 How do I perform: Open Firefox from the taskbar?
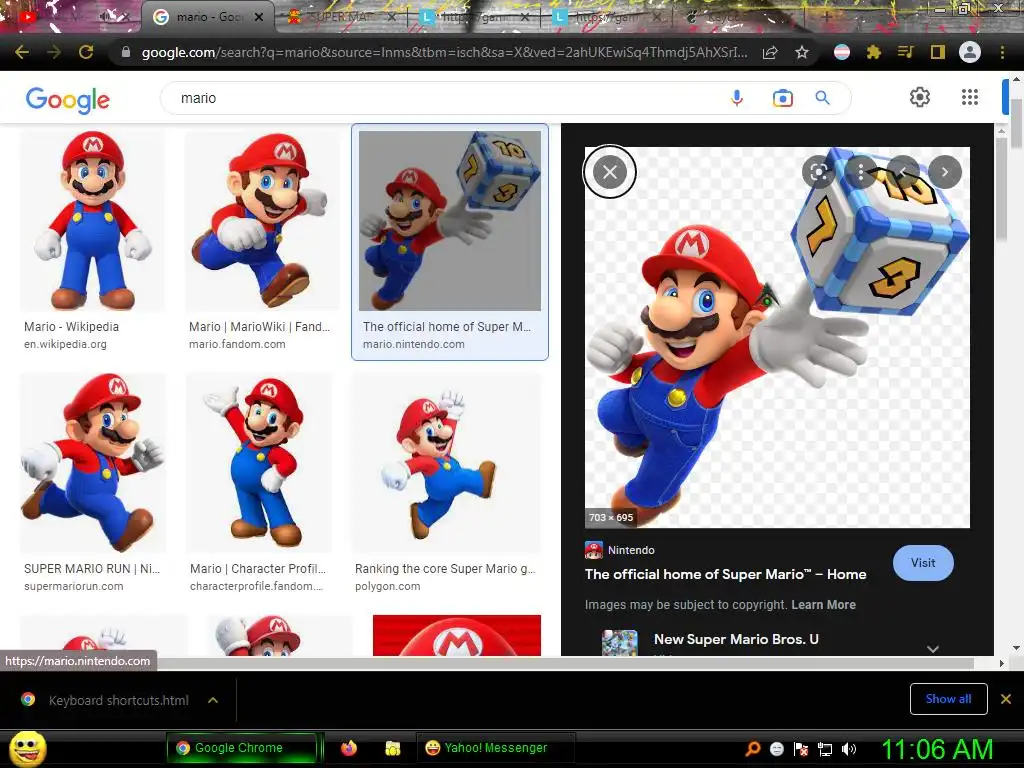tap(349, 748)
